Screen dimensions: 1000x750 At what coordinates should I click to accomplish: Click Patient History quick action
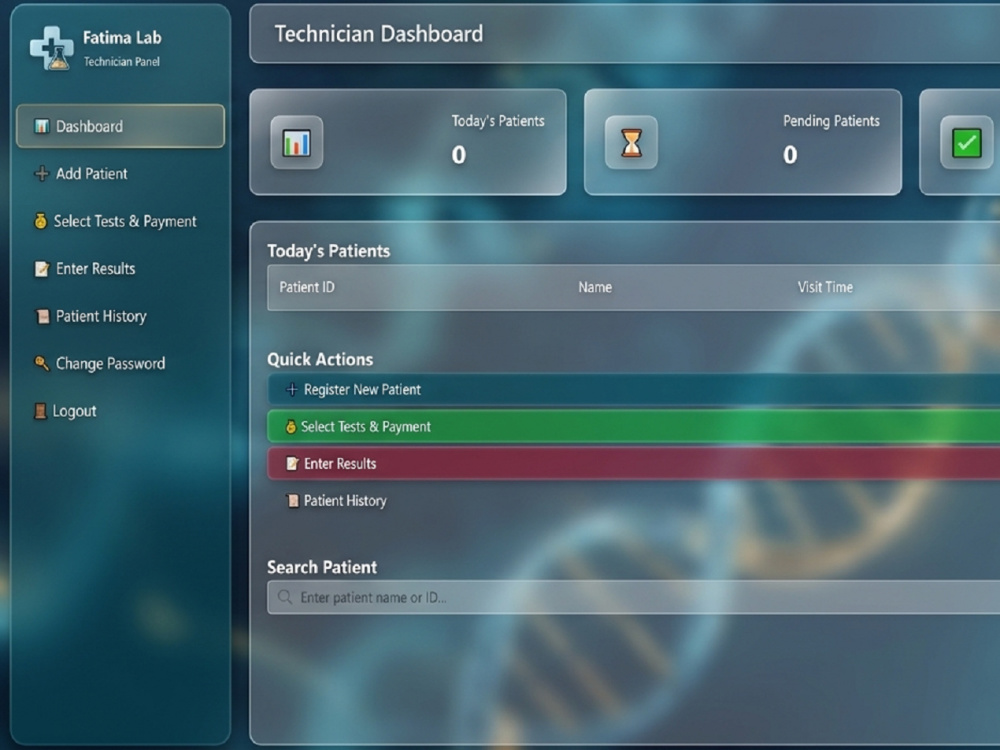633,501
